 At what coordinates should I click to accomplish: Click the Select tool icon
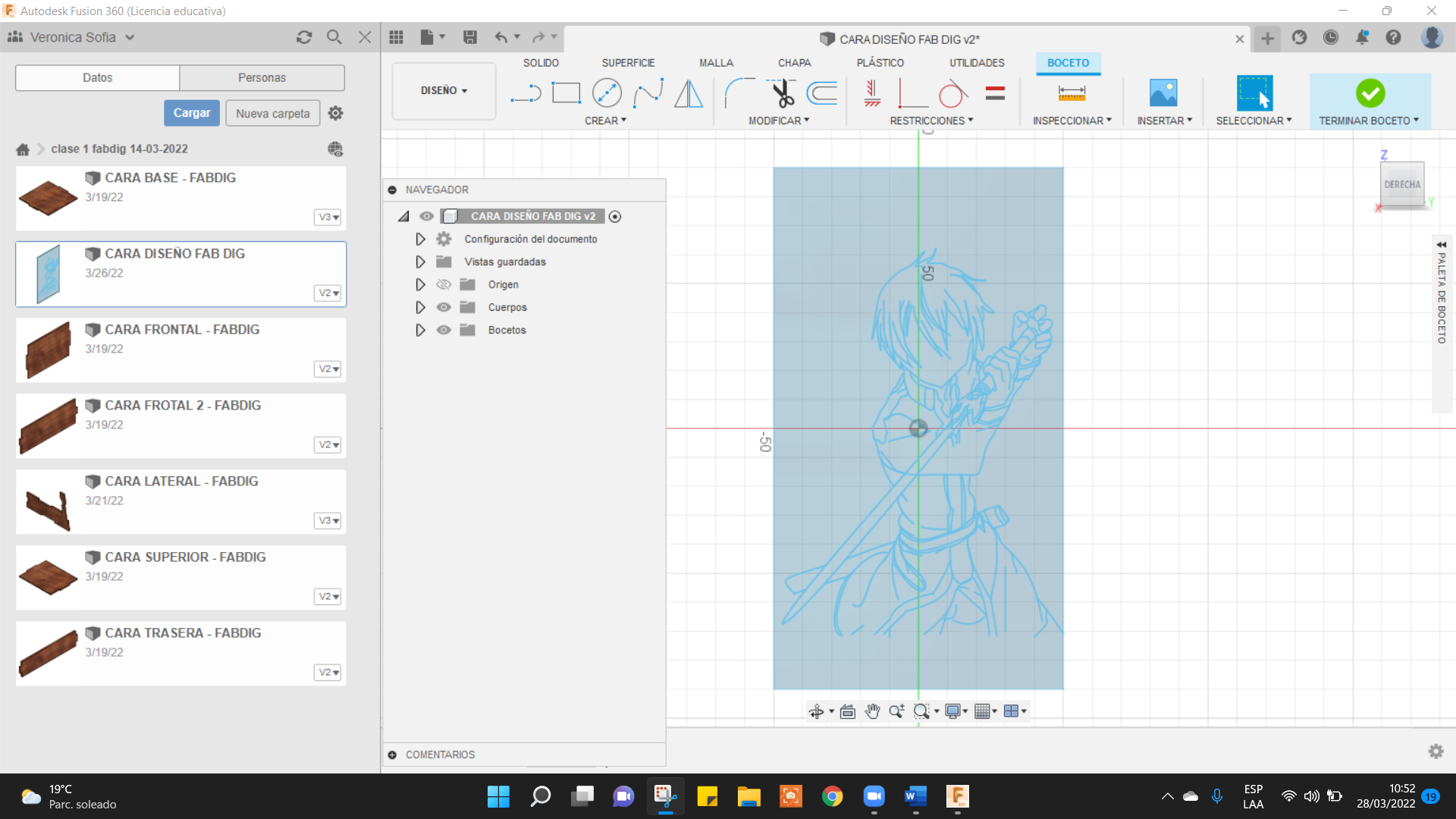[x=1254, y=93]
